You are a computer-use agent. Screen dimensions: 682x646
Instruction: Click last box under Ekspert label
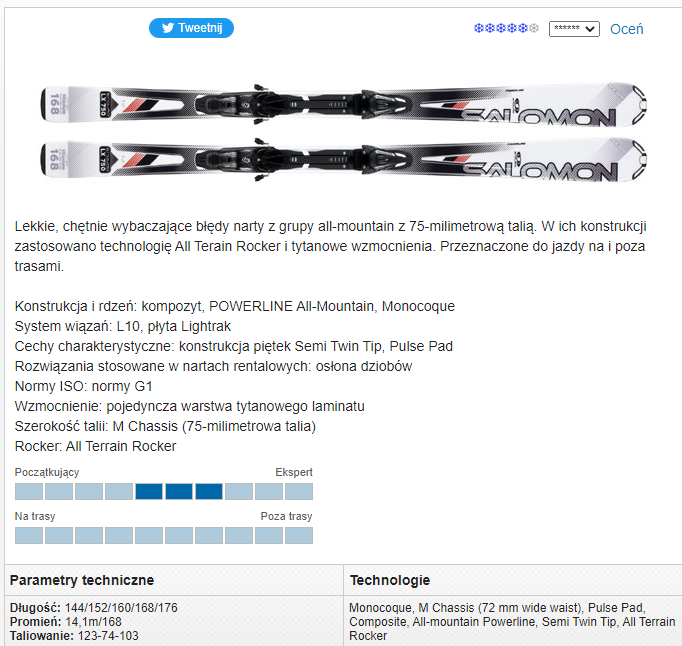coord(299,492)
